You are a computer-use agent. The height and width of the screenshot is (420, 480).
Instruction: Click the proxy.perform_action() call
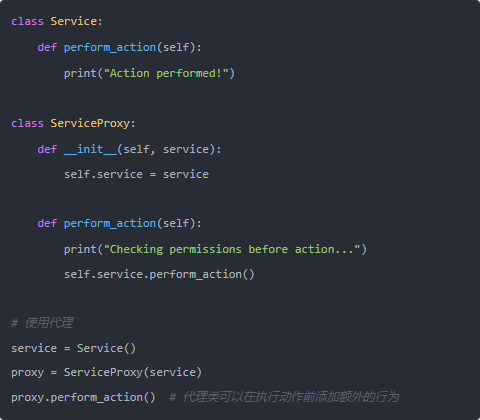tap(83, 397)
